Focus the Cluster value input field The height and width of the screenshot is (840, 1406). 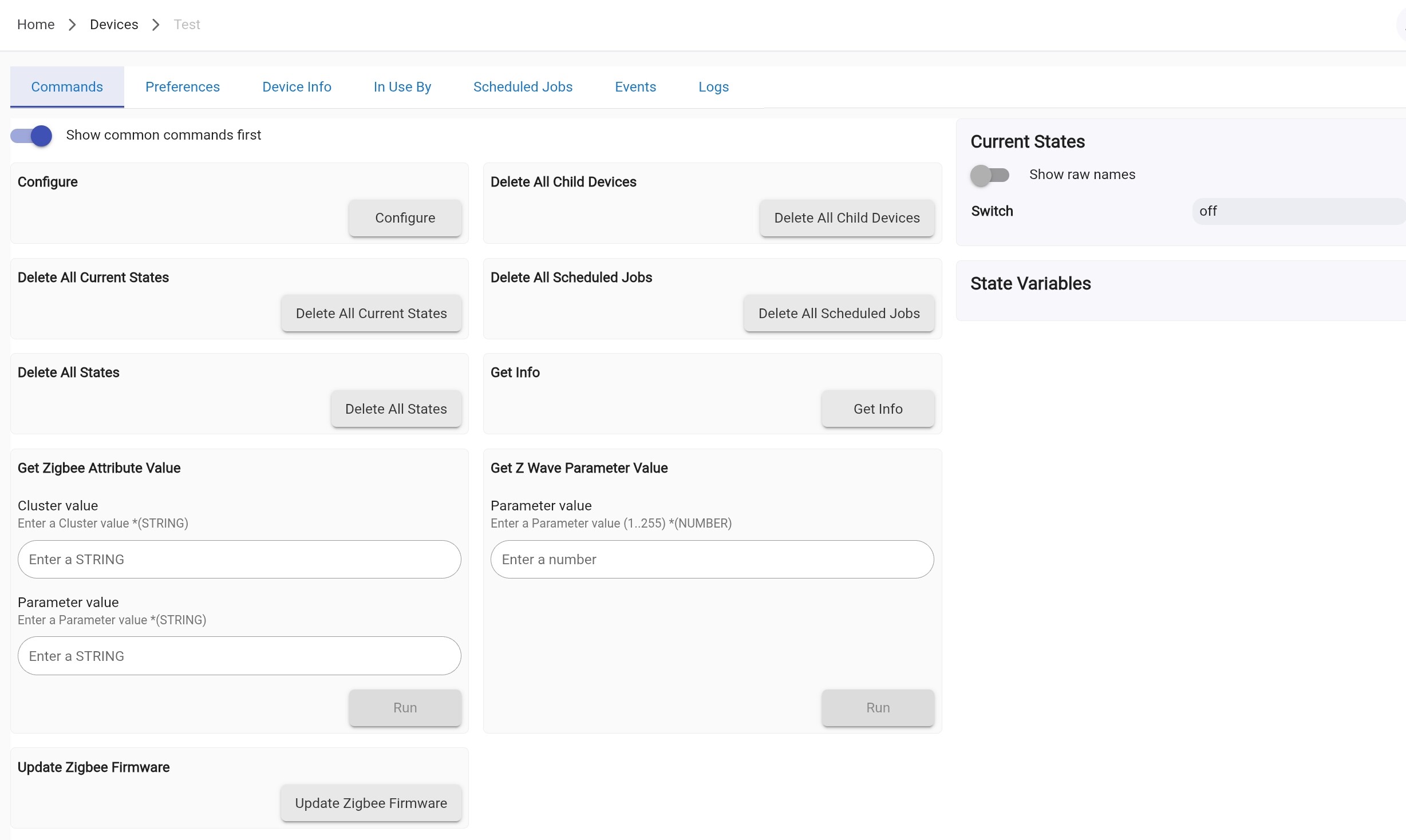239,560
